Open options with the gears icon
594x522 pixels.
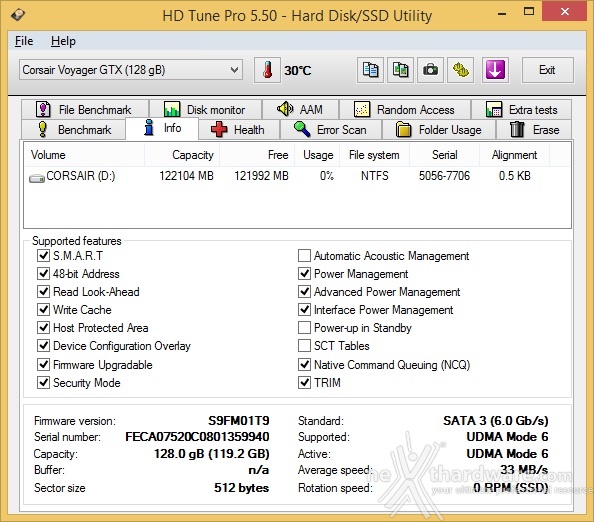tap(460, 70)
